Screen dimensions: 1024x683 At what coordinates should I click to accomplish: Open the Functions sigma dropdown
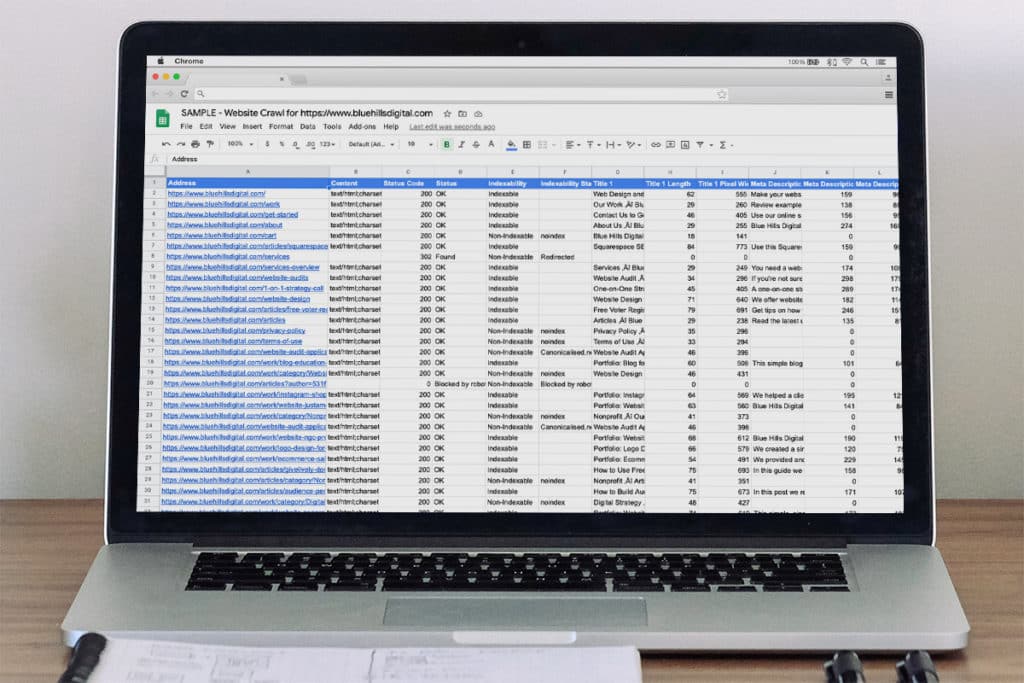coord(726,144)
